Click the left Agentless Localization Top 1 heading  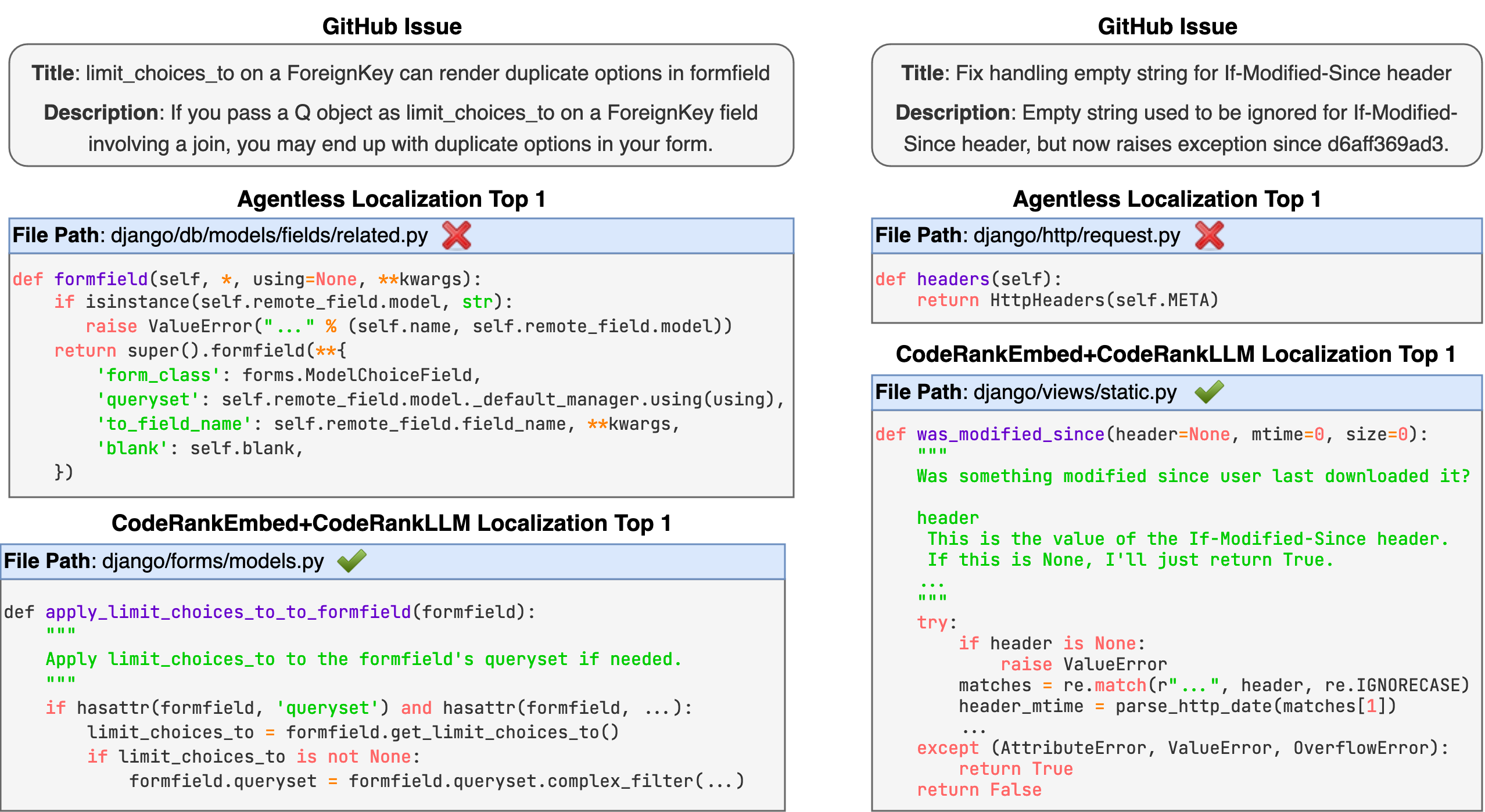click(x=392, y=199)
